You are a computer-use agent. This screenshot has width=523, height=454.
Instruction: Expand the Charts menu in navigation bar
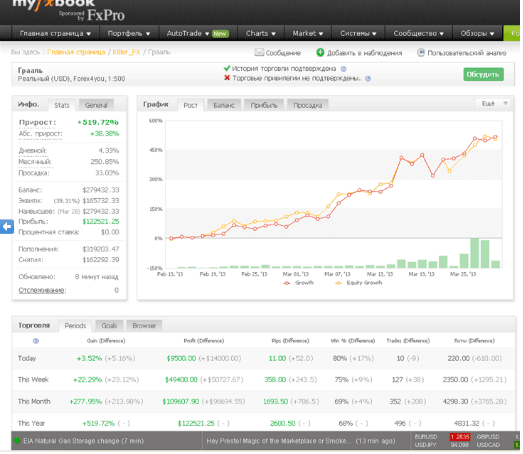pyautogui.click(x=260, y=33)
